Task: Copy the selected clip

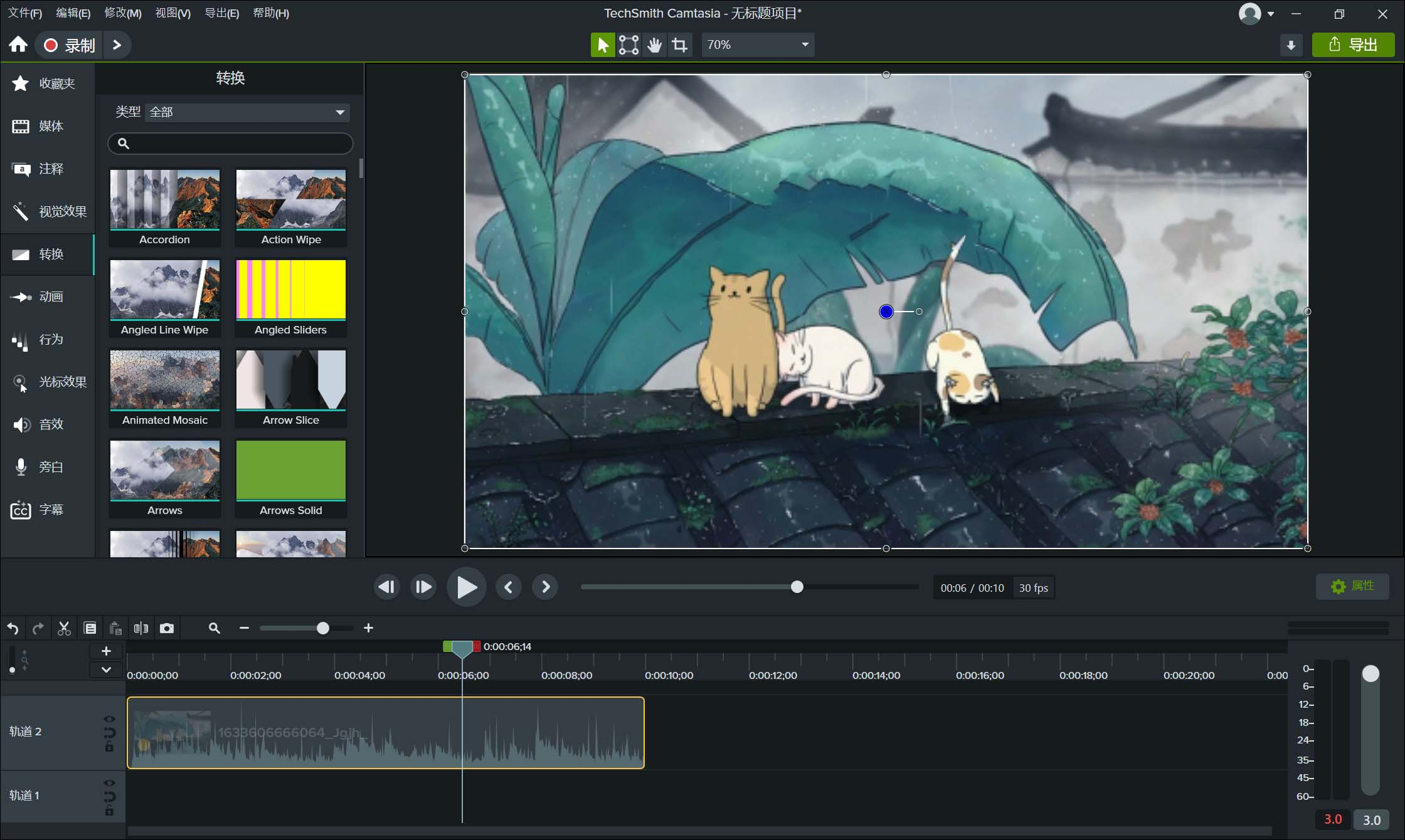Action: pyautogui.click(x=90, y=628)
